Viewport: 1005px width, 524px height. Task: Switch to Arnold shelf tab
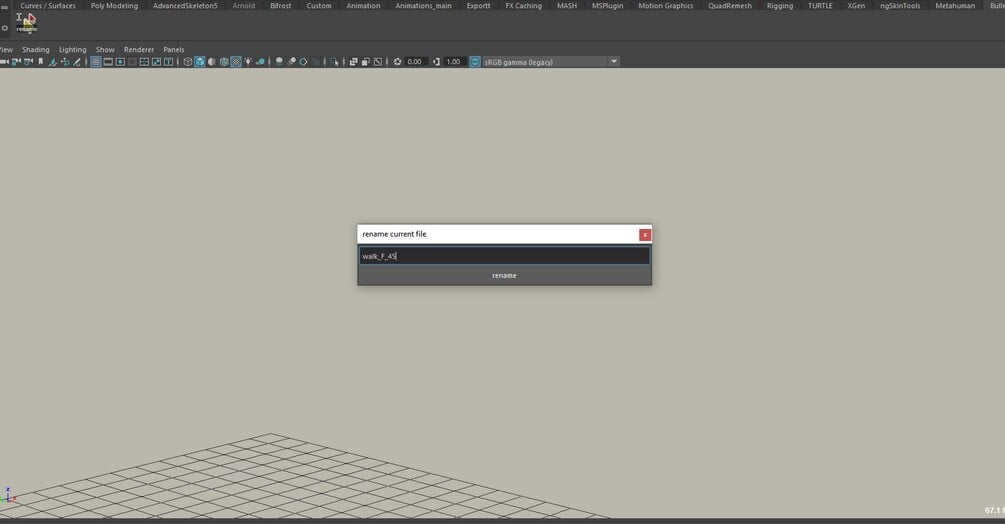tap(244, 6)
